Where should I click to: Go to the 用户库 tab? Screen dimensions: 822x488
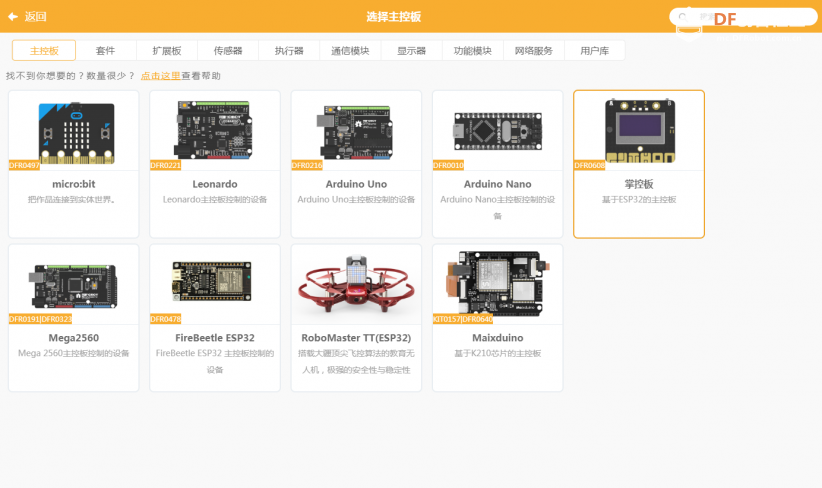[595, 51]
